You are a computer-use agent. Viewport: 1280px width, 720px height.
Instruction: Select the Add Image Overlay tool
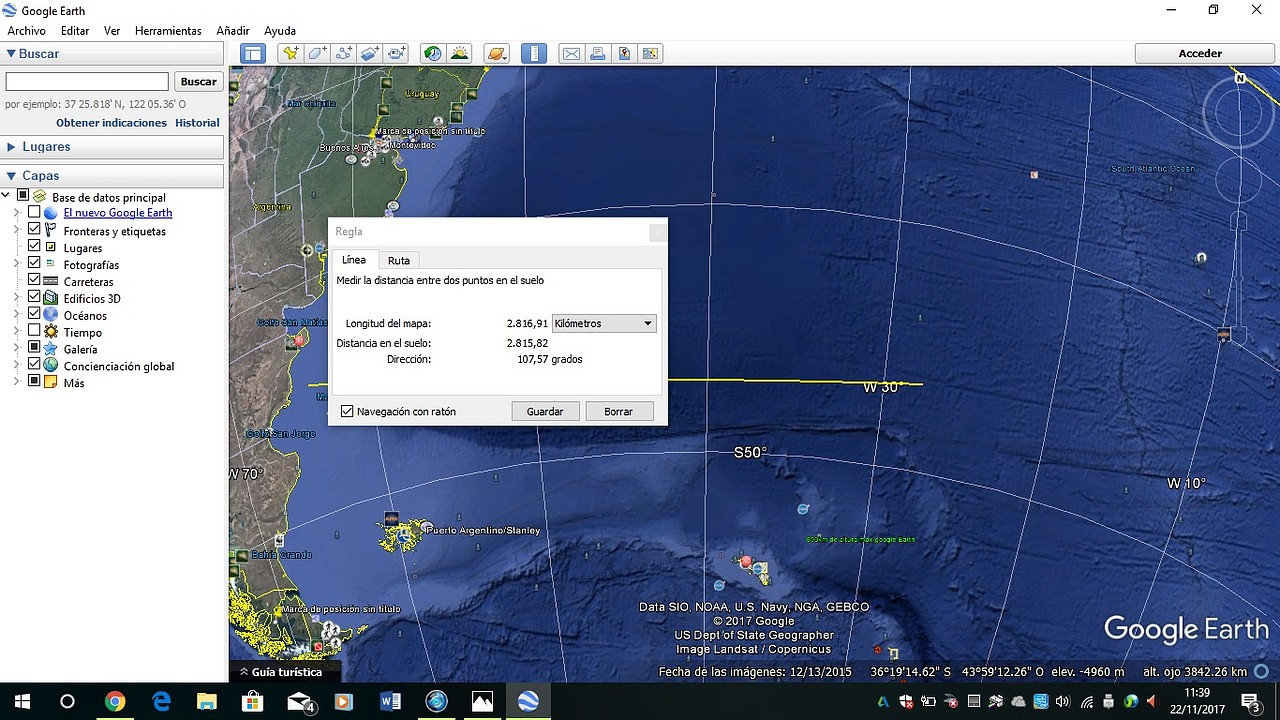(x=370, y=54)
